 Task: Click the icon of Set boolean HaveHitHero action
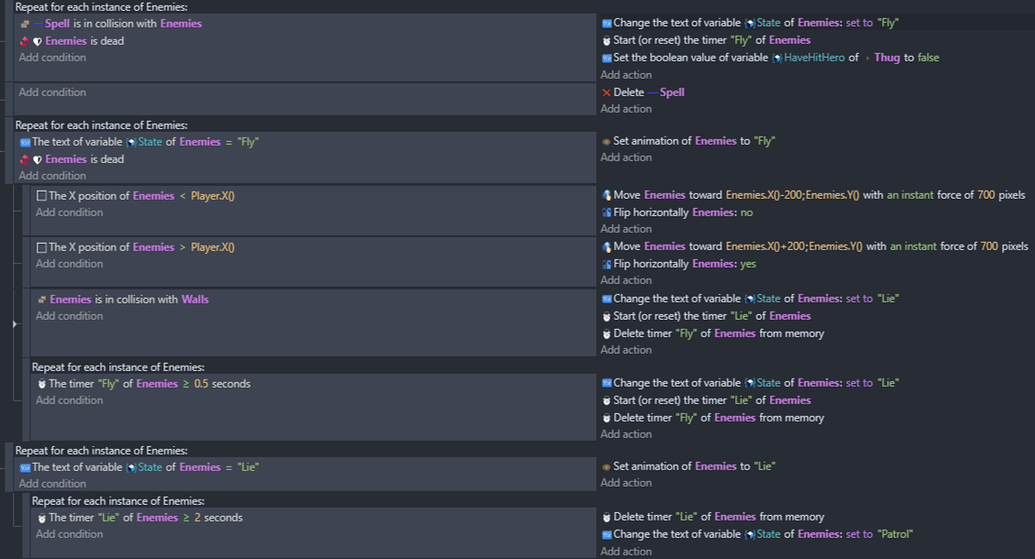click(607, 58)
